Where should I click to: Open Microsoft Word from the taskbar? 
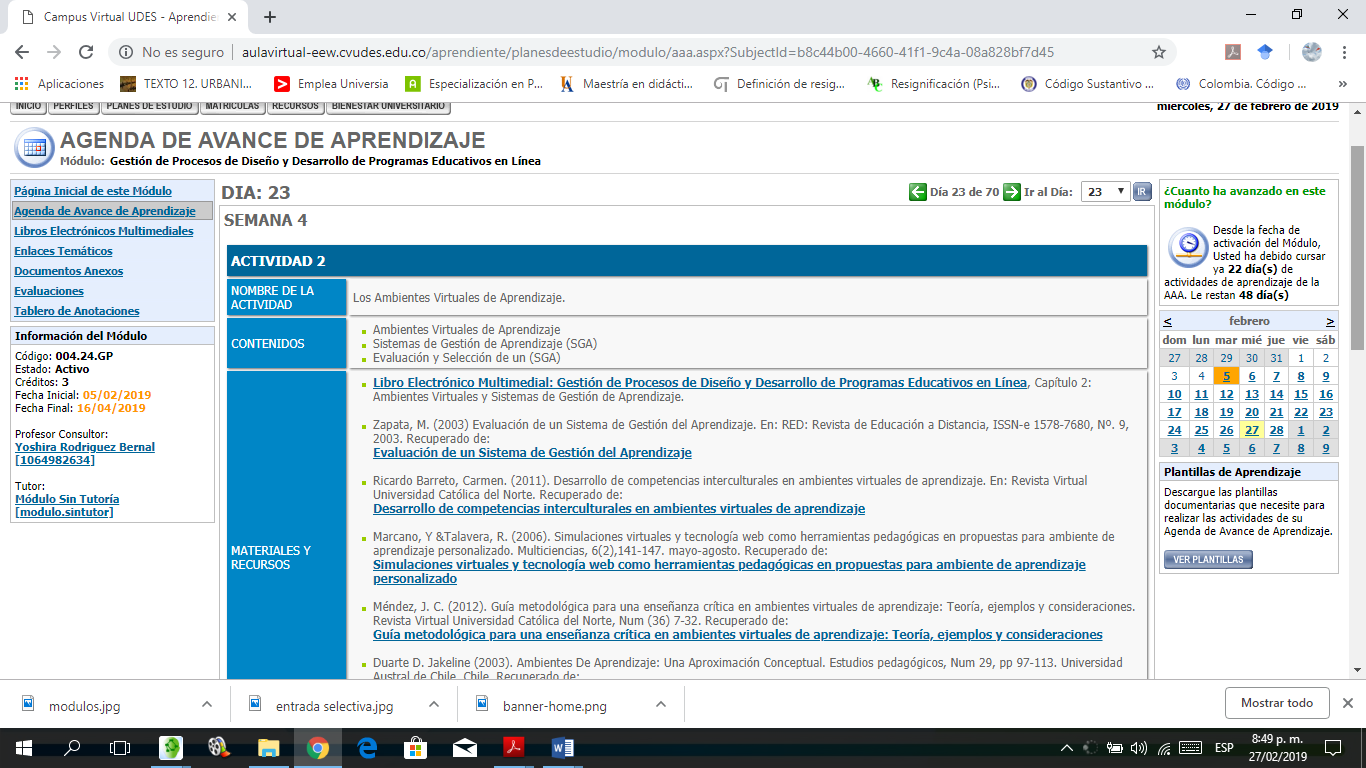[x=561, y=747]
